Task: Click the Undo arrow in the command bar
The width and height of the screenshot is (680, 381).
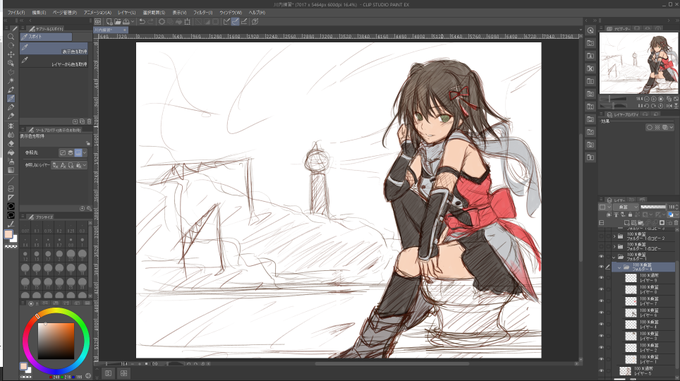Action: tap(142, 21)
